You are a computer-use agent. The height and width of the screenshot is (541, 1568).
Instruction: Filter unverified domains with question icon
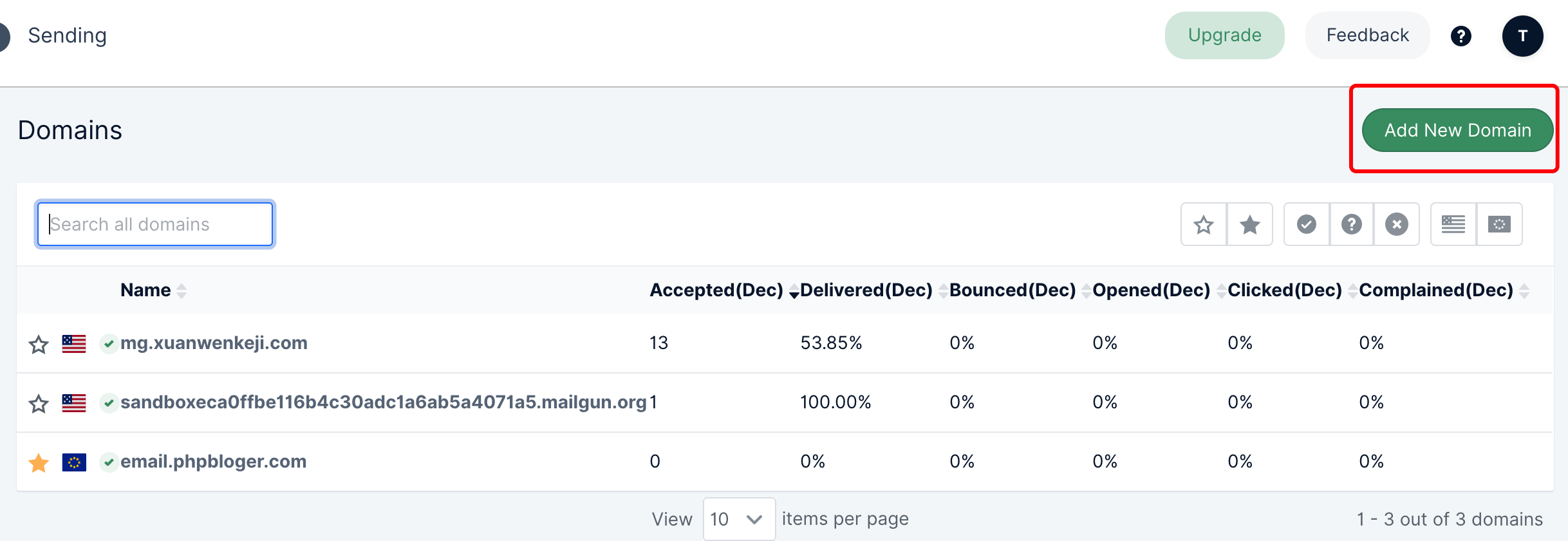(1351, 225)
